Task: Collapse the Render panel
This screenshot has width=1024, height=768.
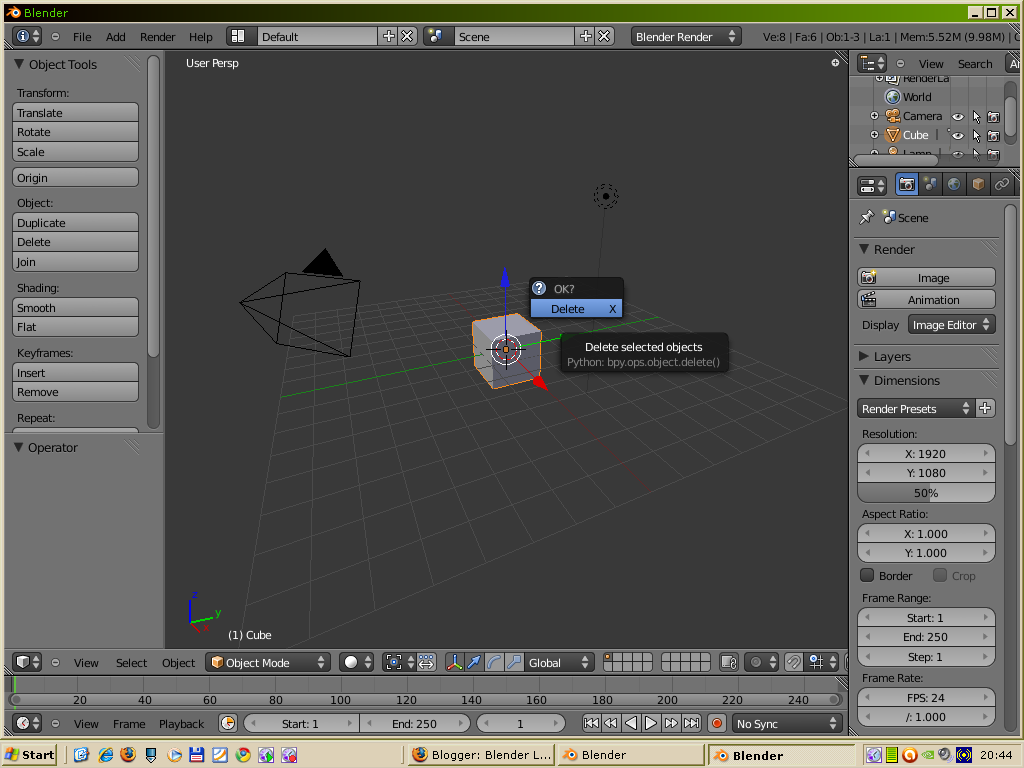Action: [x=864, y=249]
